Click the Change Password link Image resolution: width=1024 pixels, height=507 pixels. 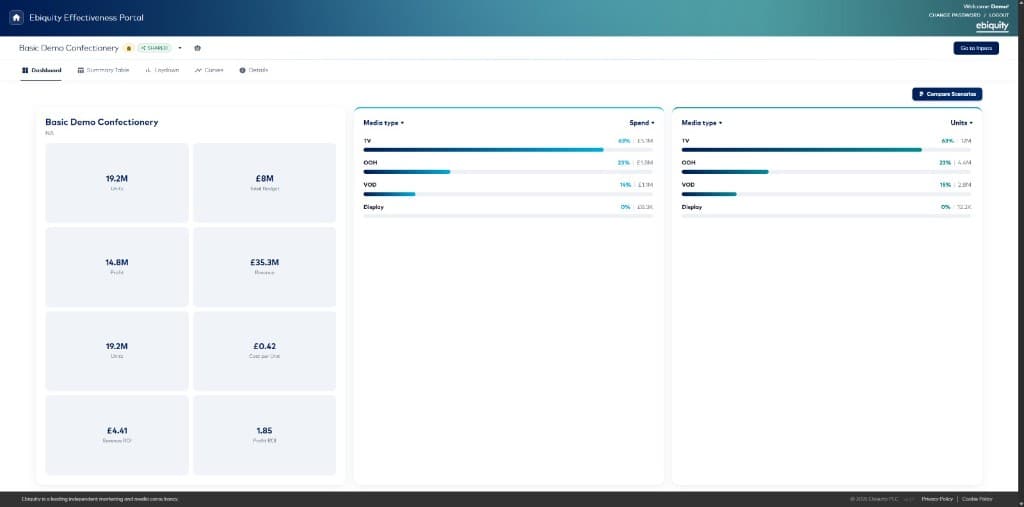point(954,14)
